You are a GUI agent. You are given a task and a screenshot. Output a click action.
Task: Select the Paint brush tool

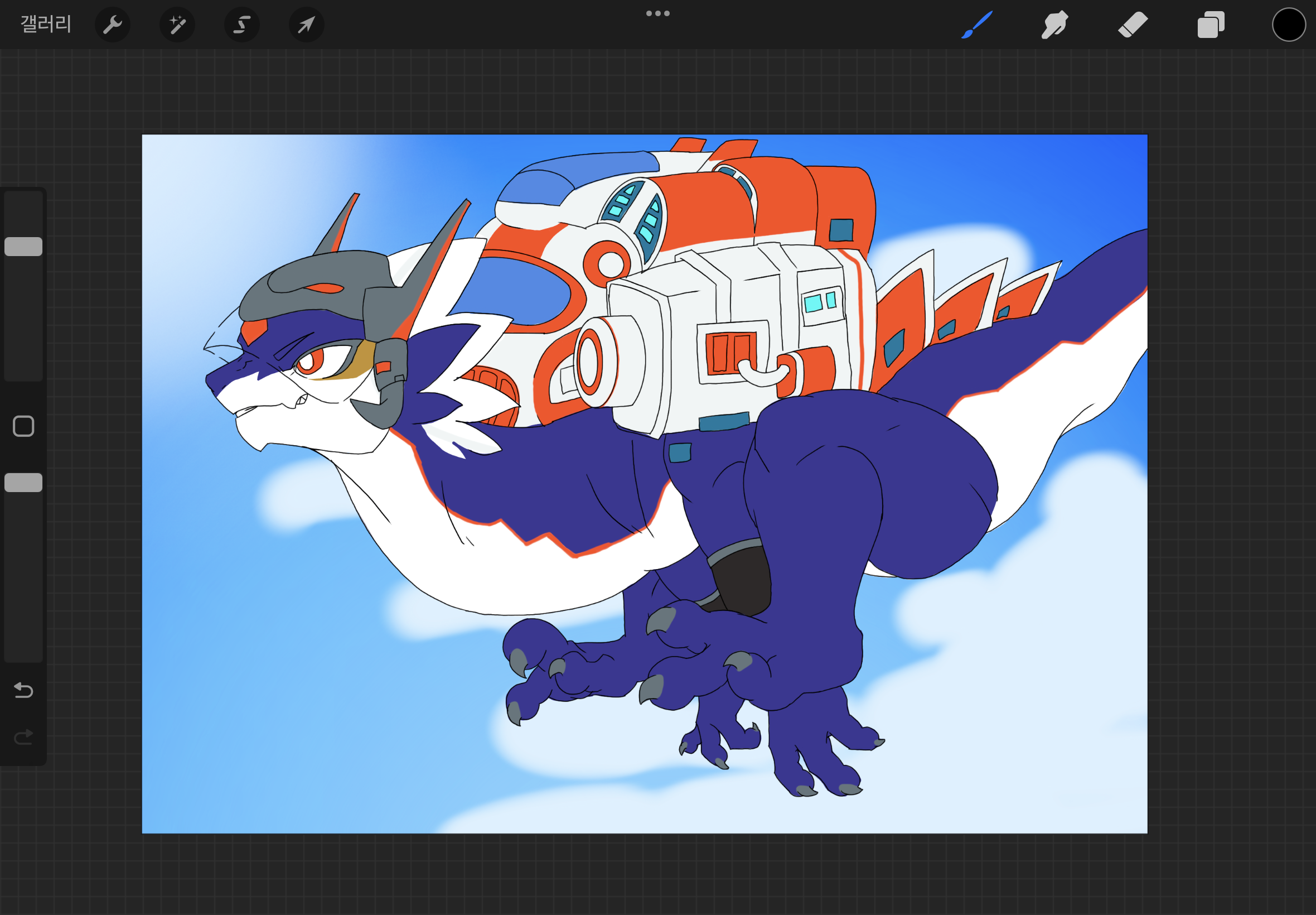click(977, 25)
